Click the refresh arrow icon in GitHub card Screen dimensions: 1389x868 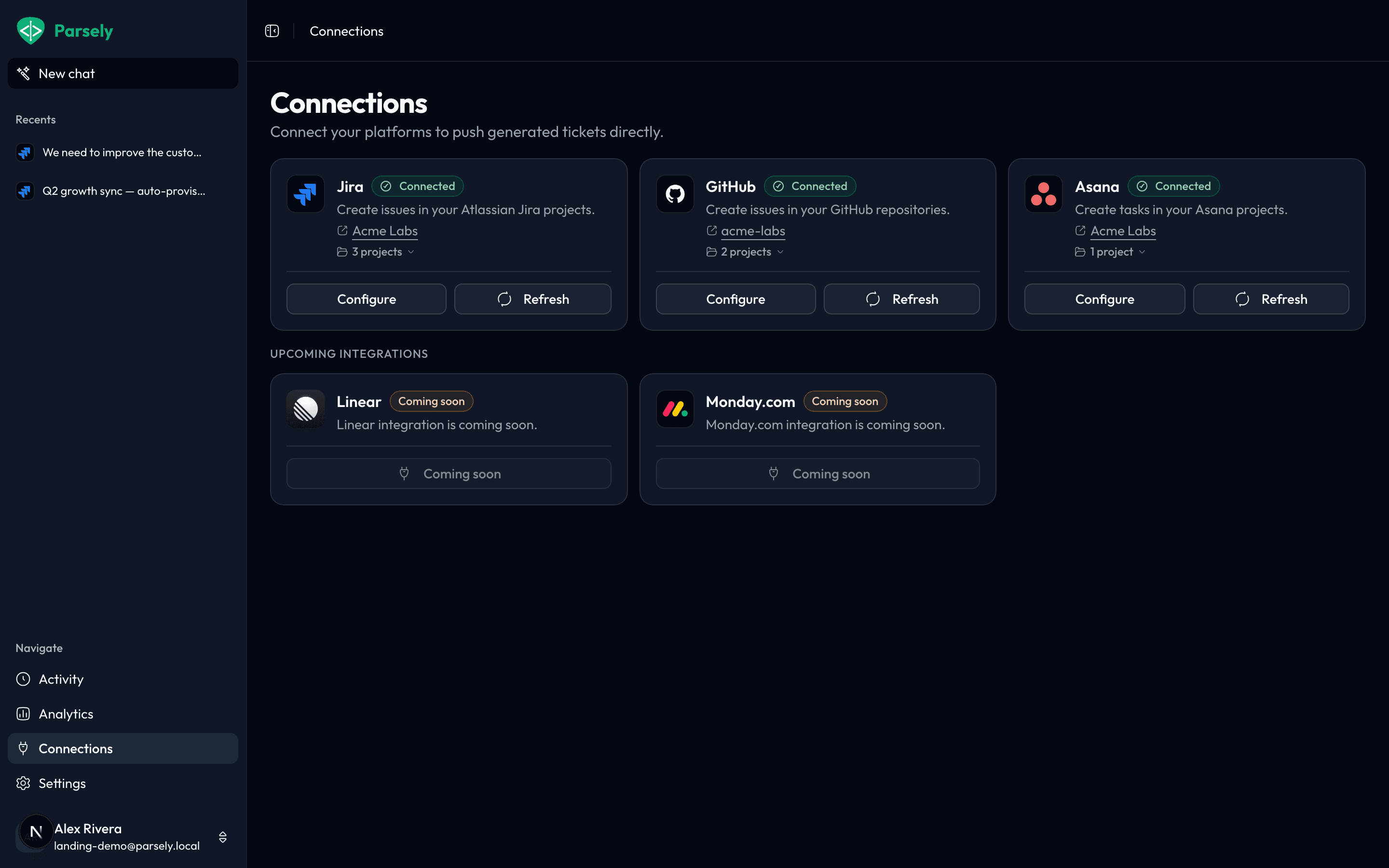(873, 299)
